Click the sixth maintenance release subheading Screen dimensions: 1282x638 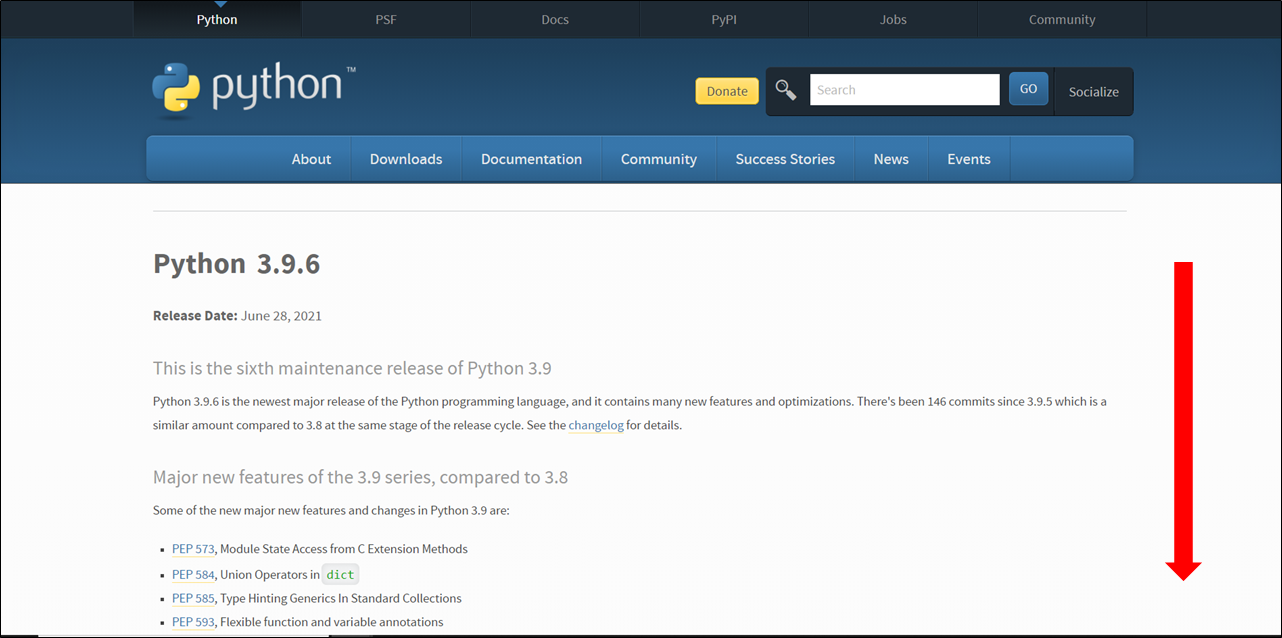352,368
